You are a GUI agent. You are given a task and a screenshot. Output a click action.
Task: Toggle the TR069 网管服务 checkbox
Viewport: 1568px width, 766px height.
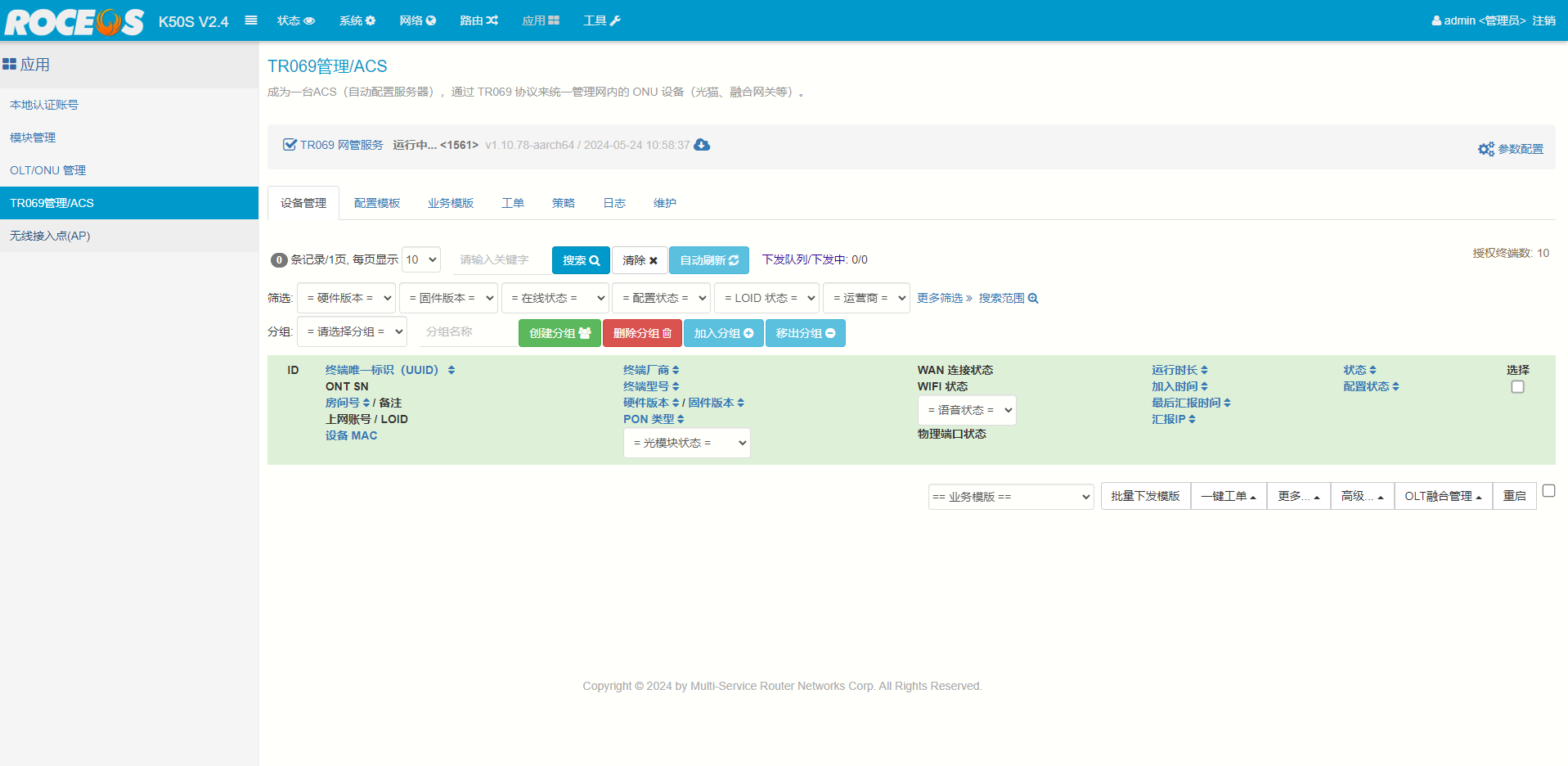click(x=290, y=145)
